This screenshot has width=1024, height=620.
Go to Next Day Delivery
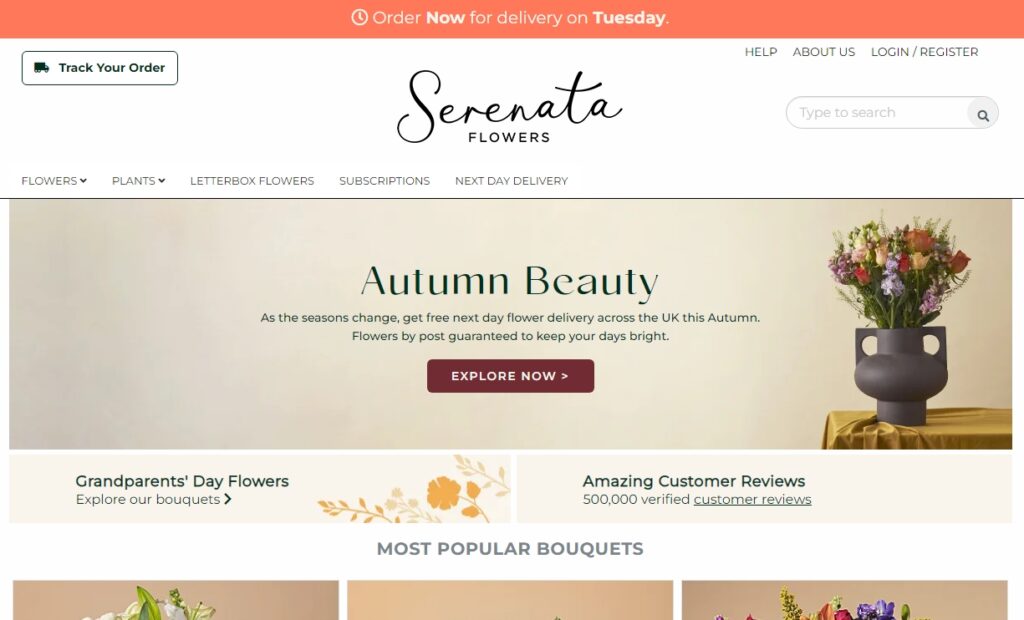pos(511,181)
